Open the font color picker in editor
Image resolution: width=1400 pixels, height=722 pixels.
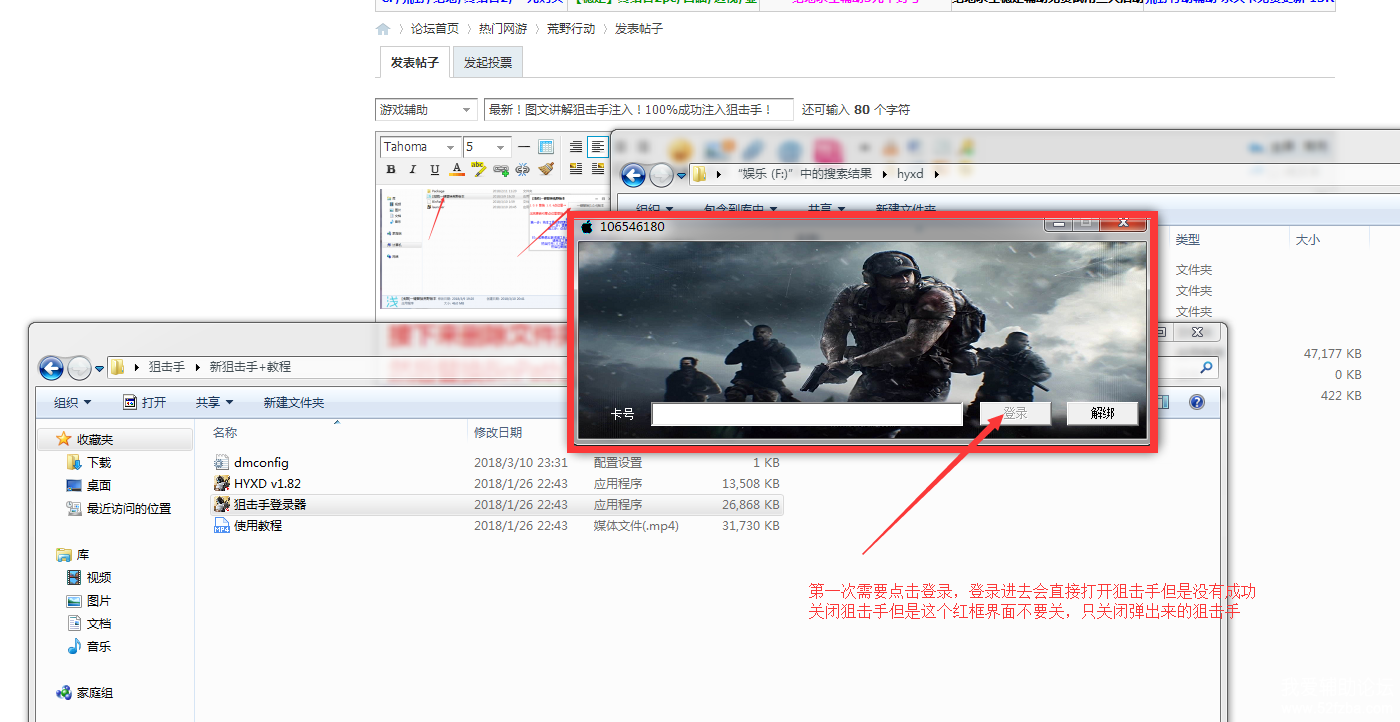[457, 170]
